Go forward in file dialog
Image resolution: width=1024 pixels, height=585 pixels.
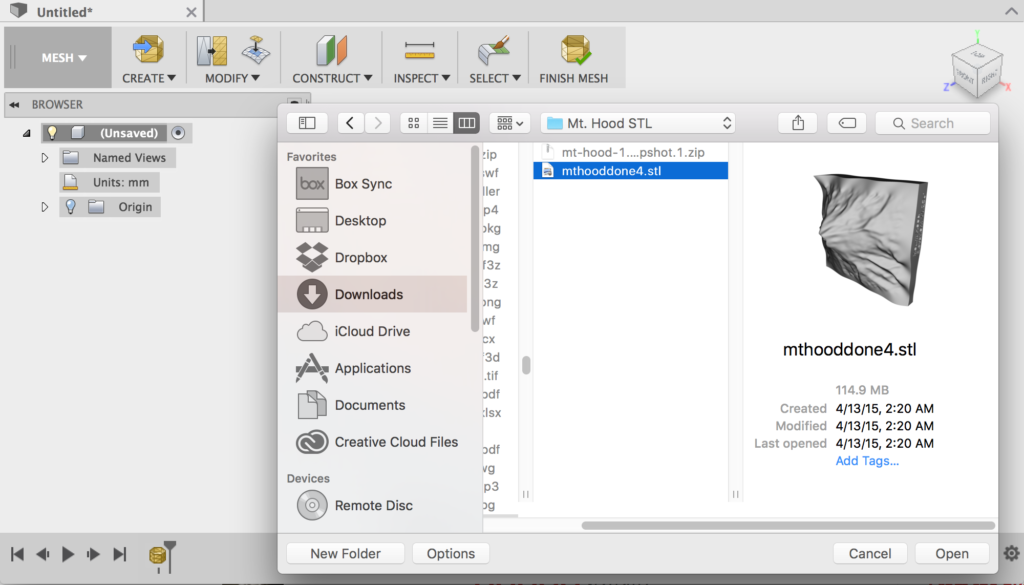(377, 123)
